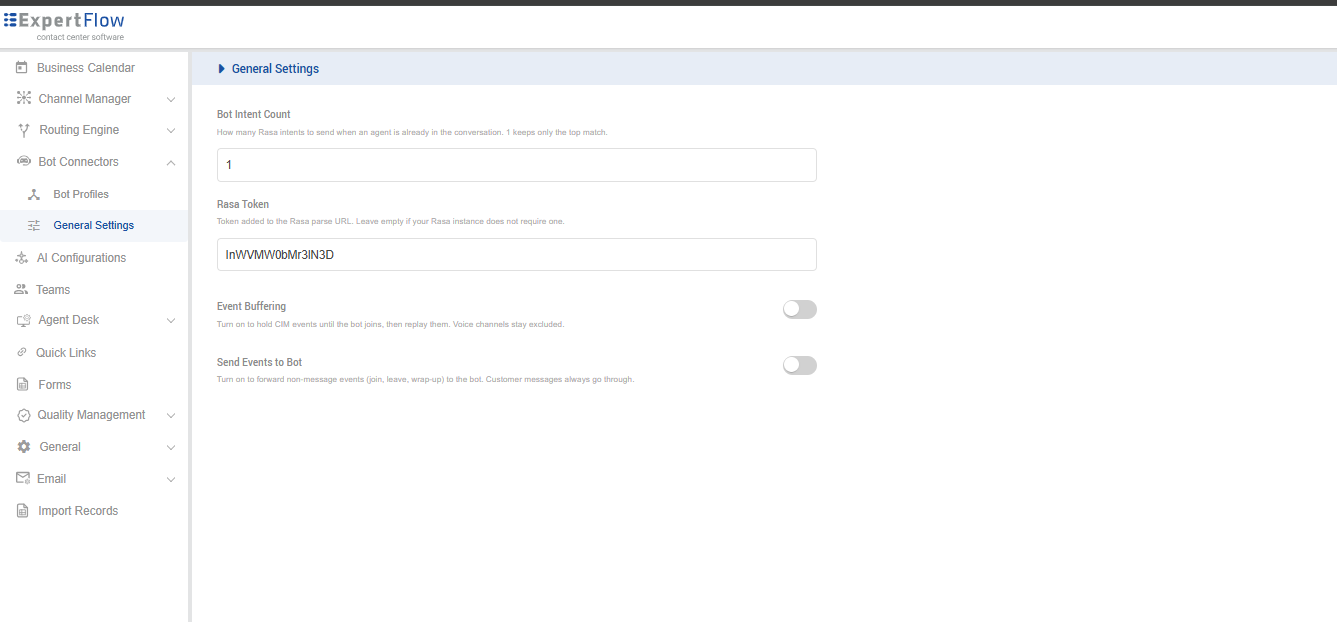Click the Import Records document icon
The image size is (1337, 622).
[22, 511]
